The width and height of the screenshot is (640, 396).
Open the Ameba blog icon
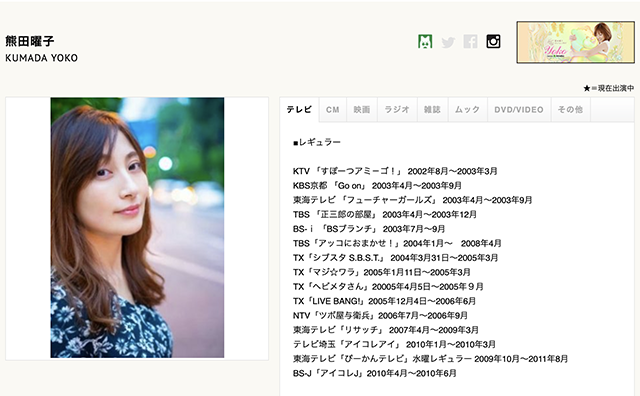(425, 42)
